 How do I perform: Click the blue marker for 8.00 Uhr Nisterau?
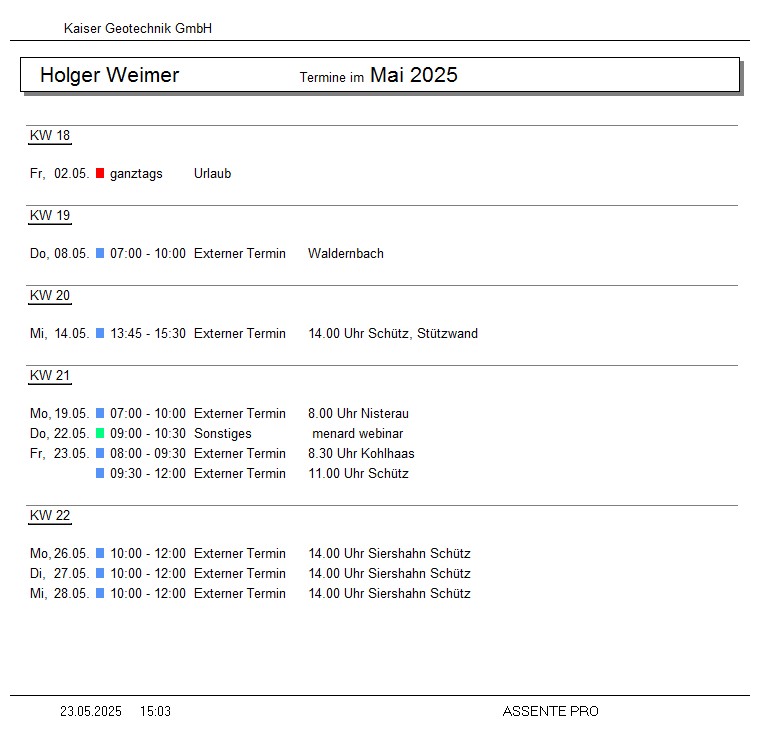coord(100,413)
